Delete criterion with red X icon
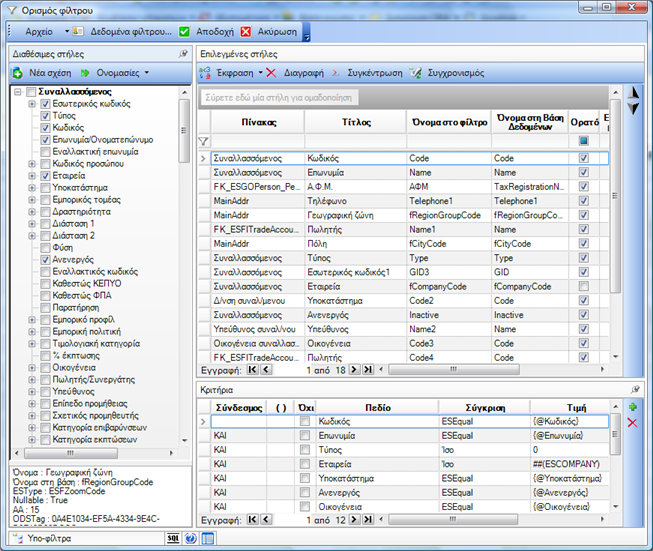The width and height of the screenshot is (653, 551). click(632, 423)
